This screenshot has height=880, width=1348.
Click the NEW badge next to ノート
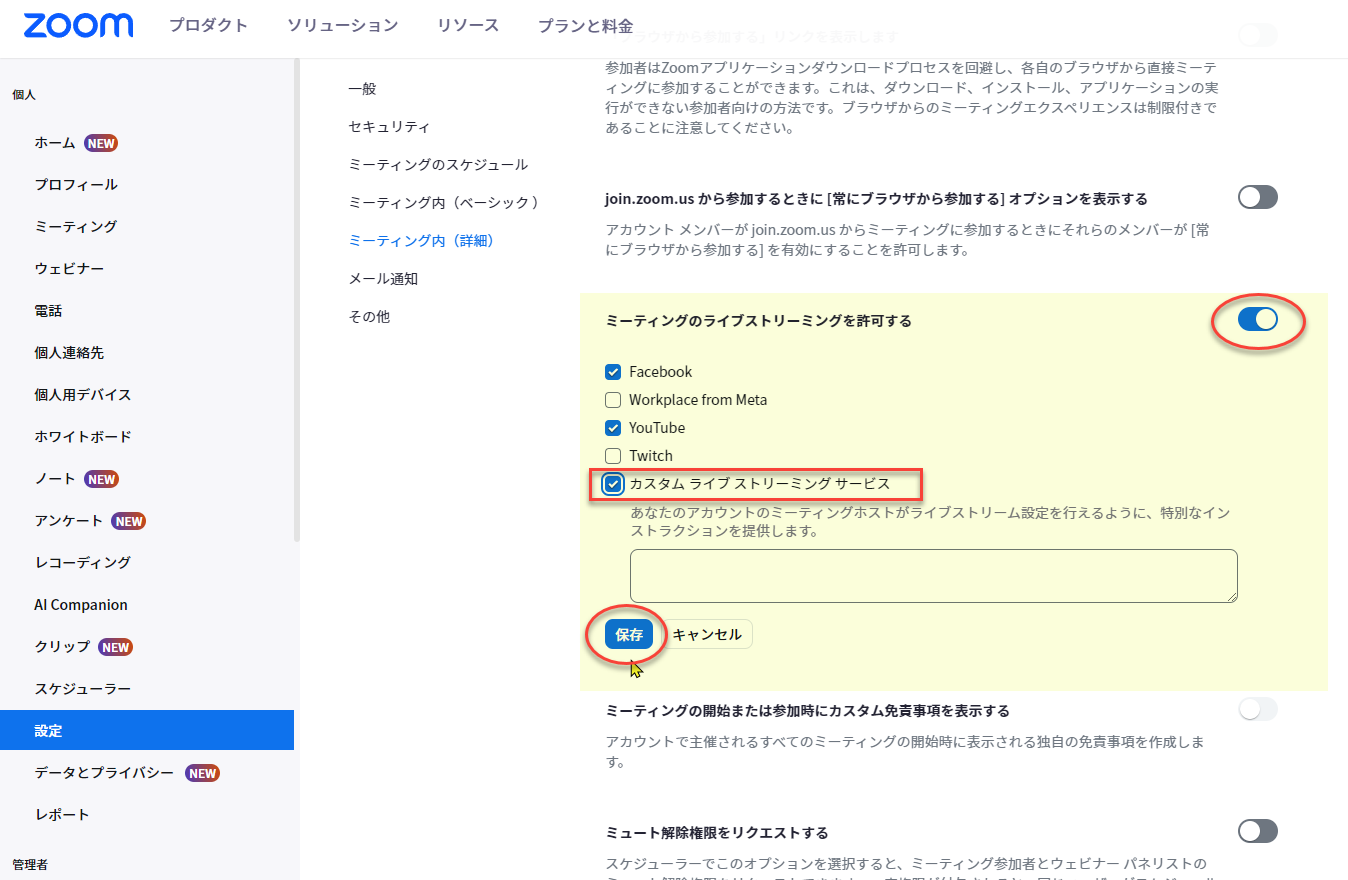coord(101,479)
